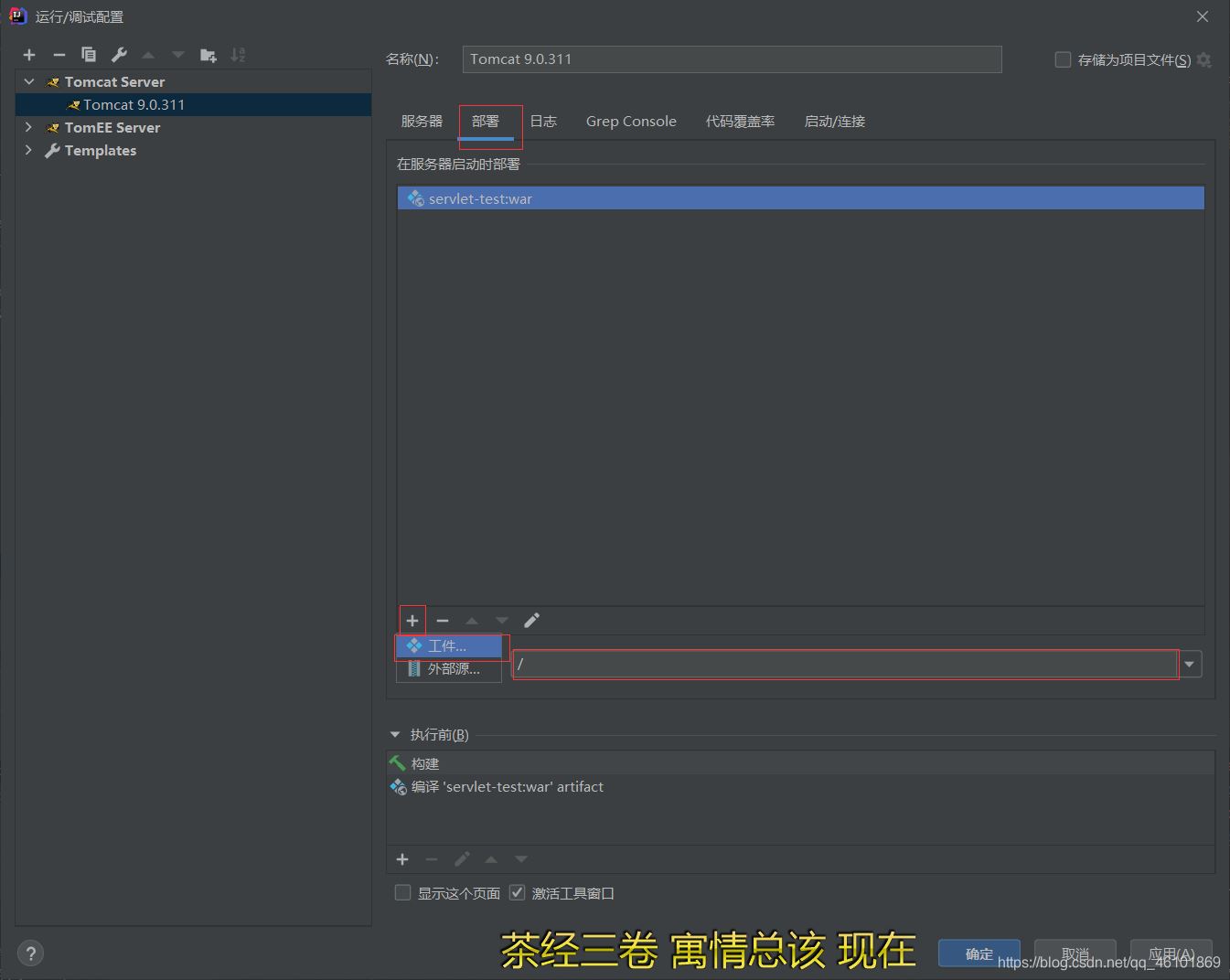The height and width of the screenshot is (980, 1230).
Task: Choose 工件... from the add menu
Action: click(x=448, y=646)
